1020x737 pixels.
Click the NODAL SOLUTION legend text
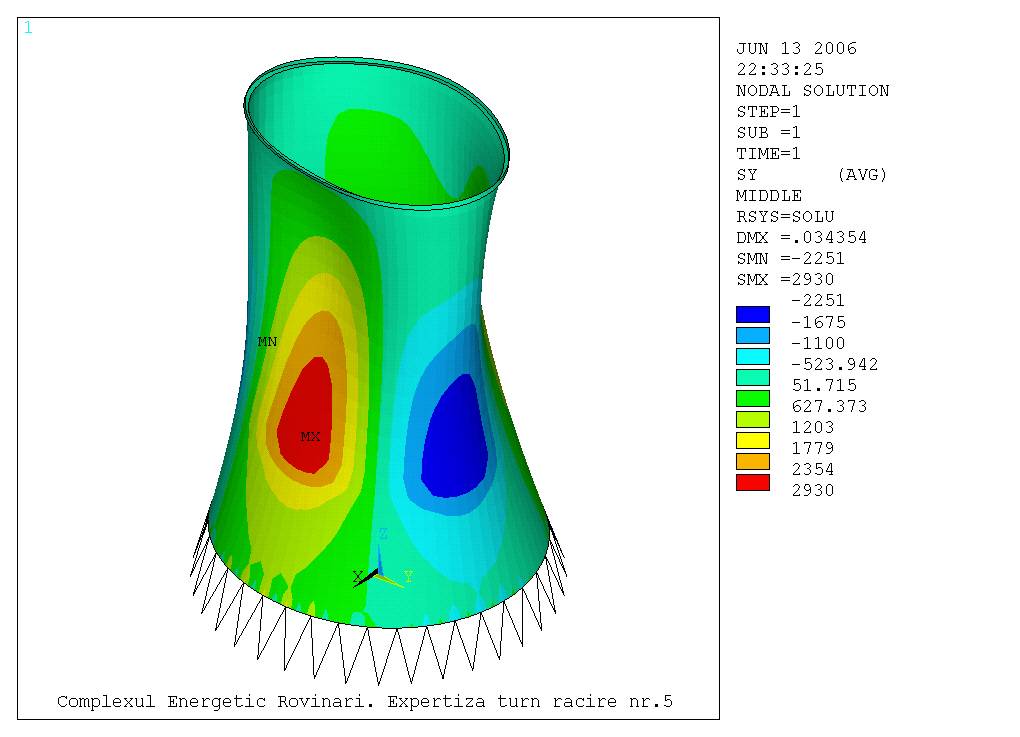pos(812,91)
